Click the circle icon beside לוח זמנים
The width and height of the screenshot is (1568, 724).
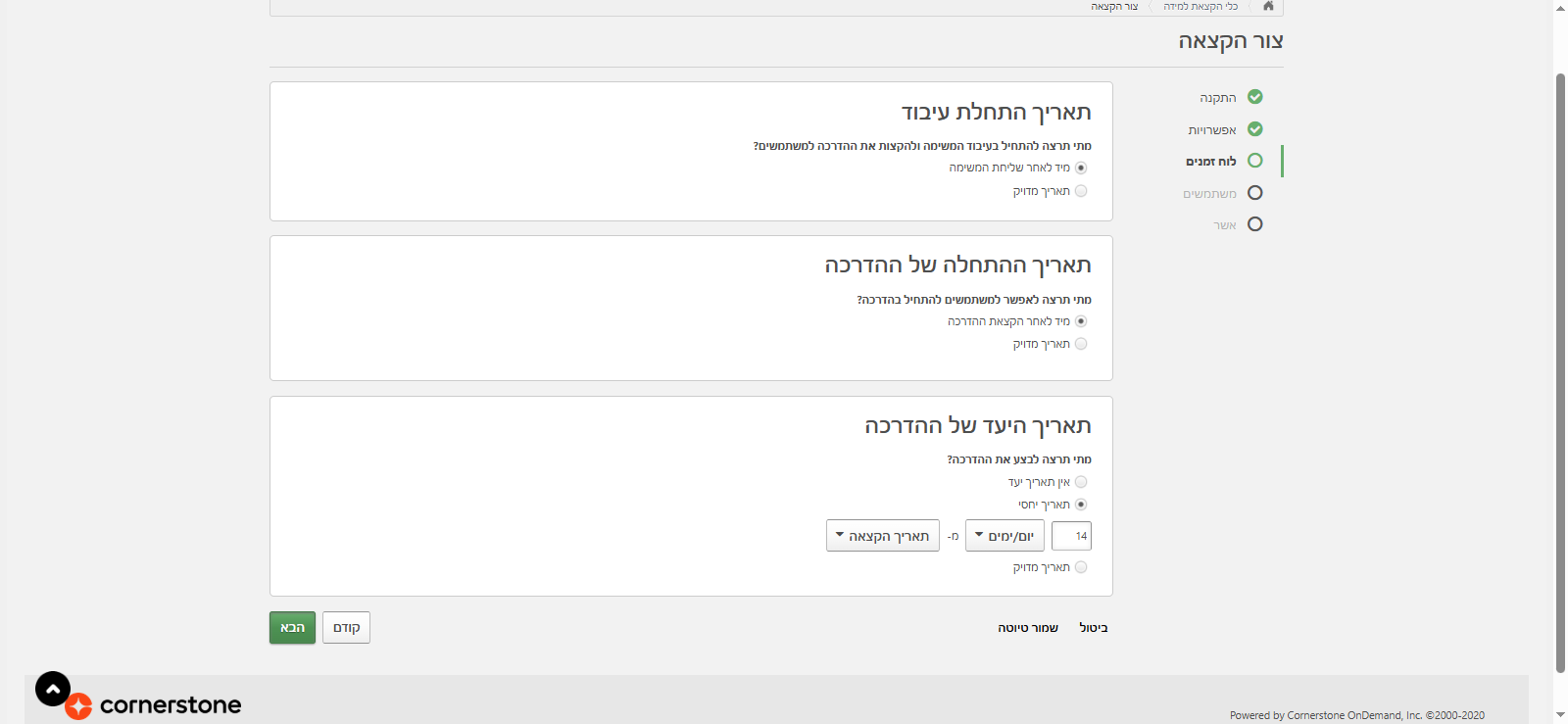click(x=1255, y=161)
